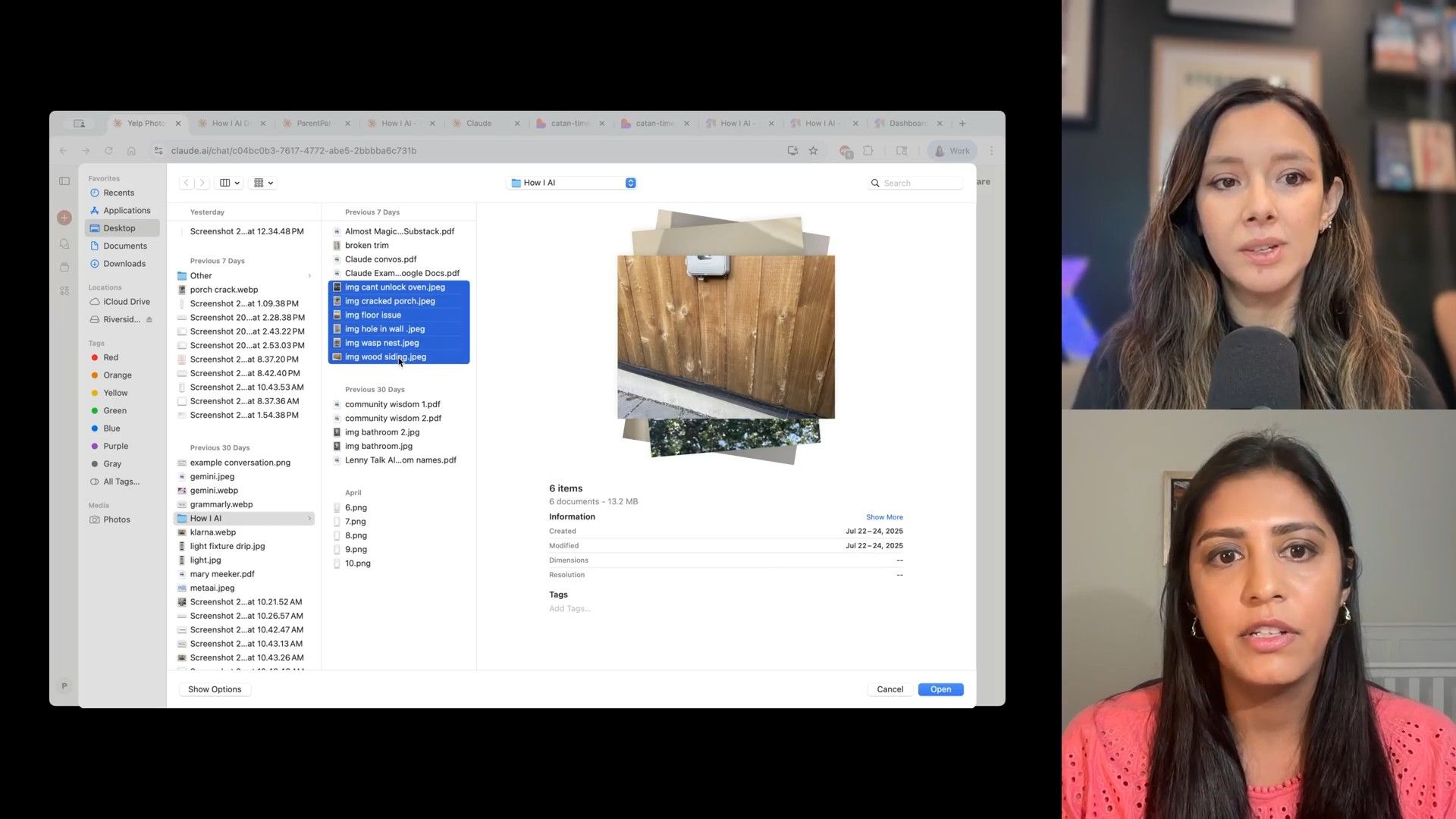Select light fixture drip.jpg file
This screenshot has height=819, width=1456.
click(x=227, y=546)
